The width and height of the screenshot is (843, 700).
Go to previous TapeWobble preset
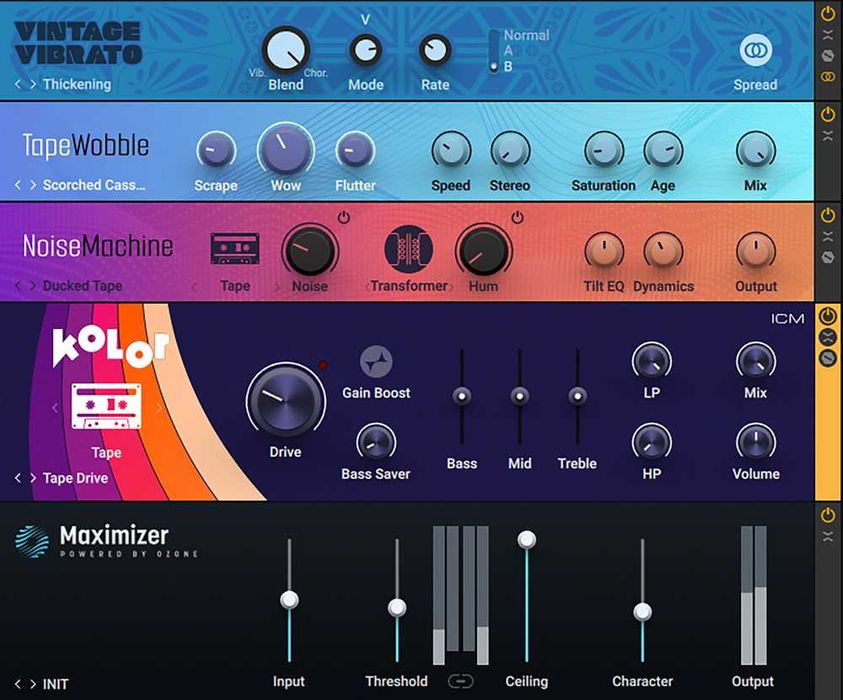coord(18,185)
